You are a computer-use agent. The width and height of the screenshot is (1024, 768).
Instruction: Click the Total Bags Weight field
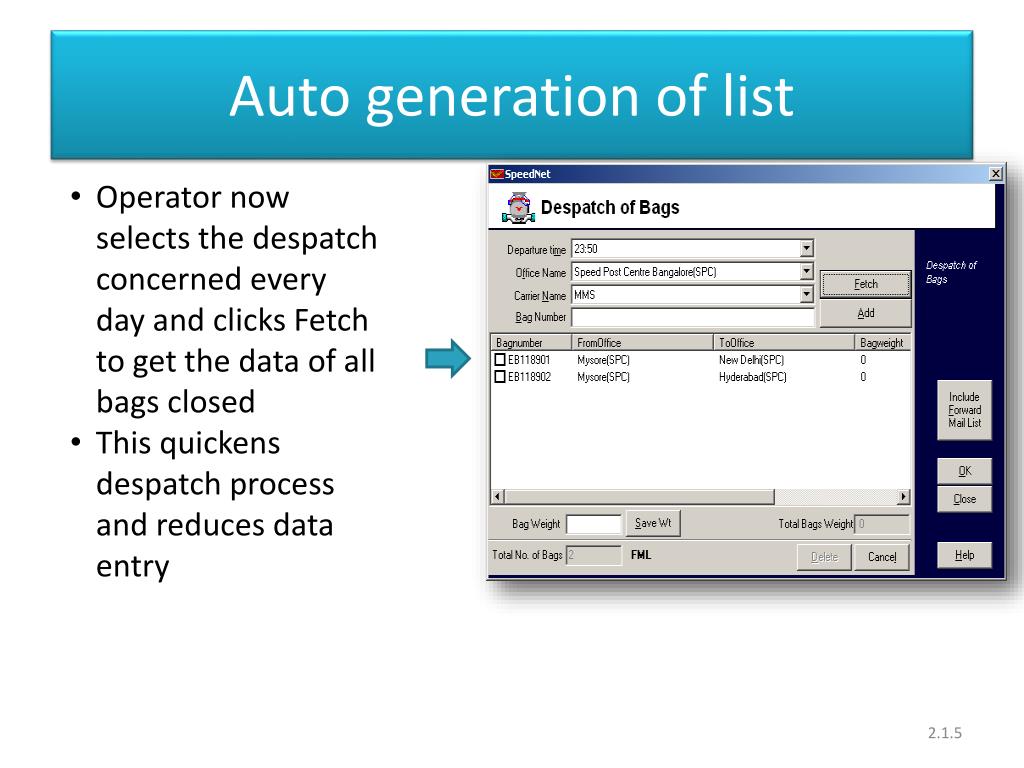[882, 524]
